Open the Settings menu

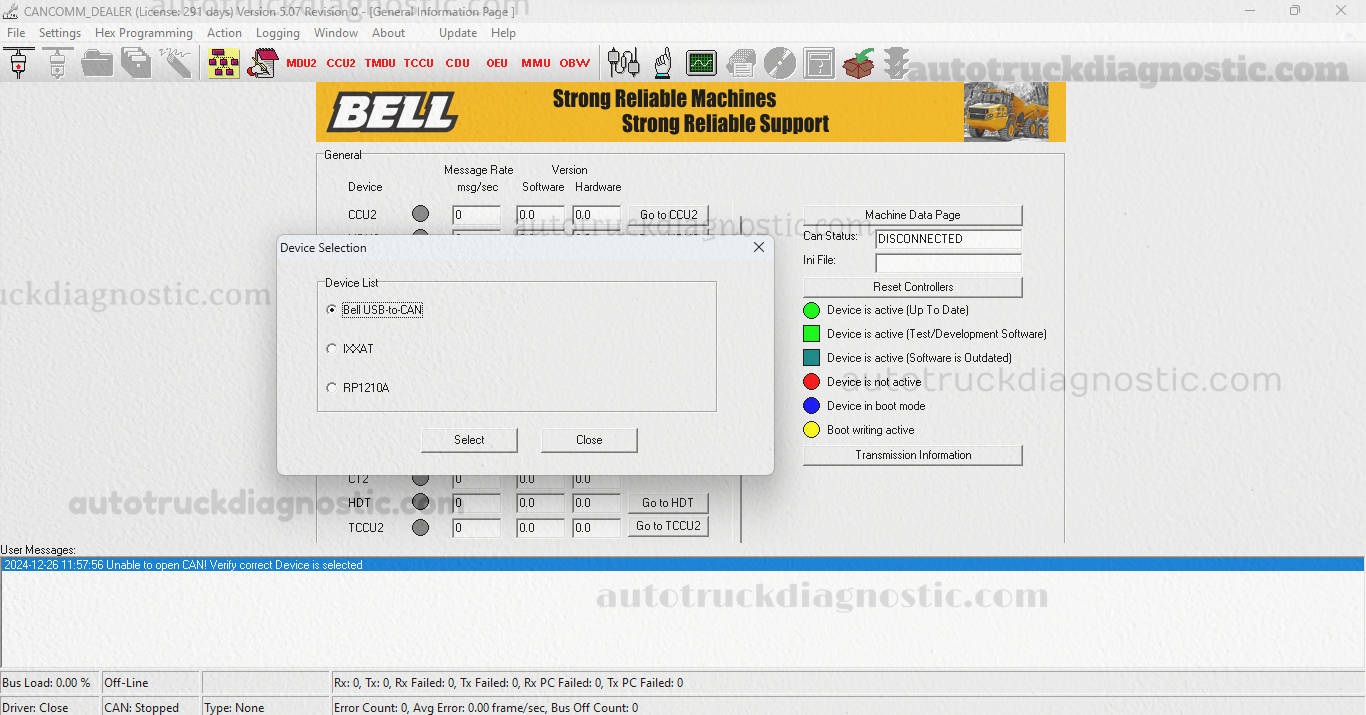pyautogui.click(x=60, y=33)
